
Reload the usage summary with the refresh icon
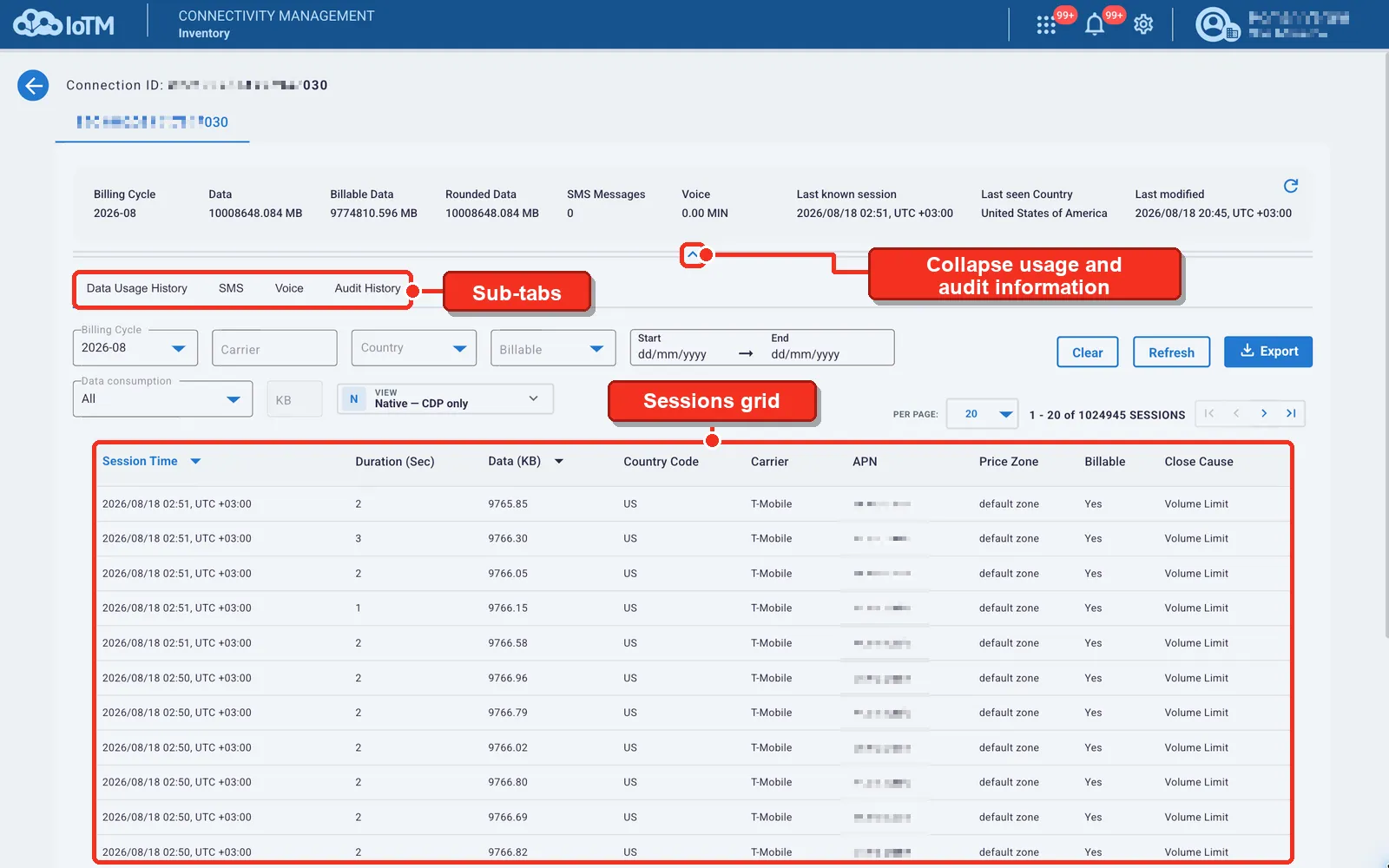(x=1291, y=186)
